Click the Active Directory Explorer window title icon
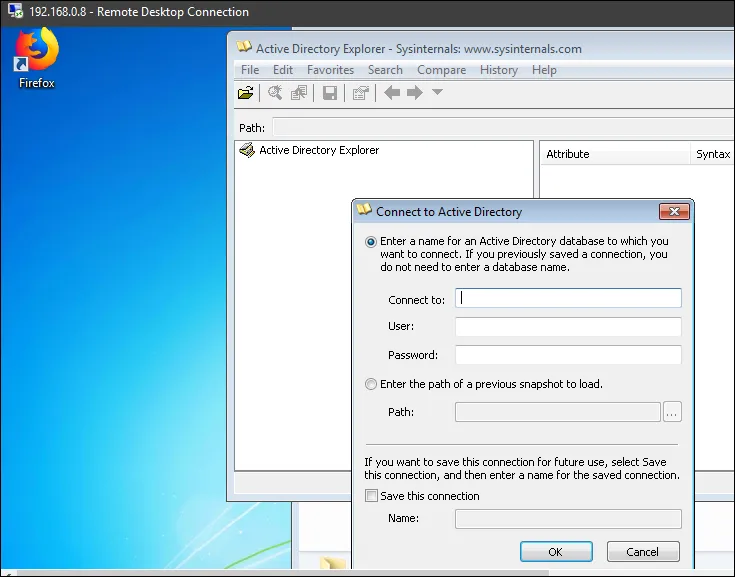Image resolution: width=735 pixels, height=577 pixels. pos(244,47)
